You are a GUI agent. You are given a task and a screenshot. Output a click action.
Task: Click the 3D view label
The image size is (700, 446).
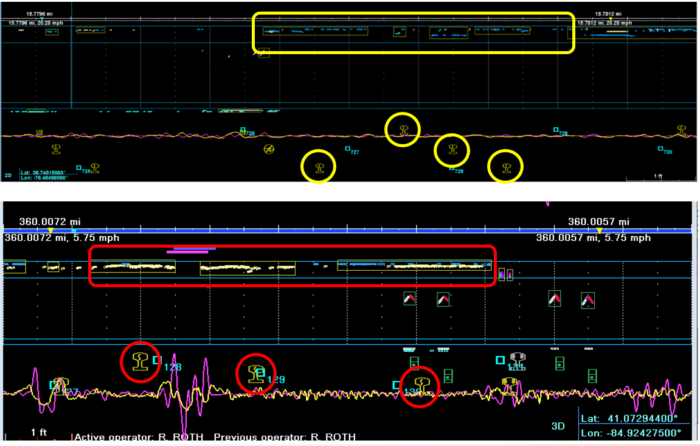point(558,426)
